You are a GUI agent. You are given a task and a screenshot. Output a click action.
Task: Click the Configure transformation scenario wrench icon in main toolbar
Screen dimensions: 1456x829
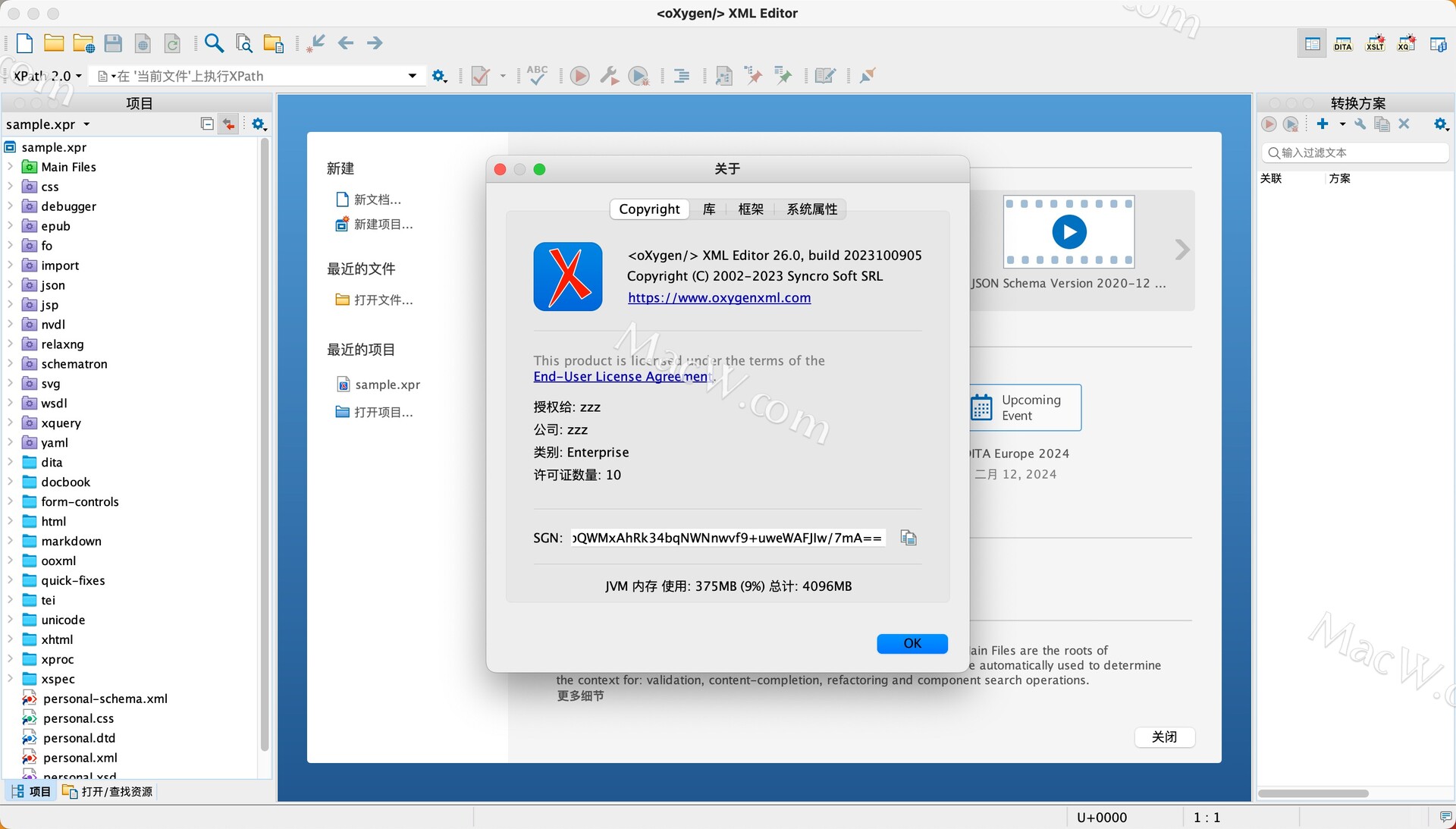point(609,76)
